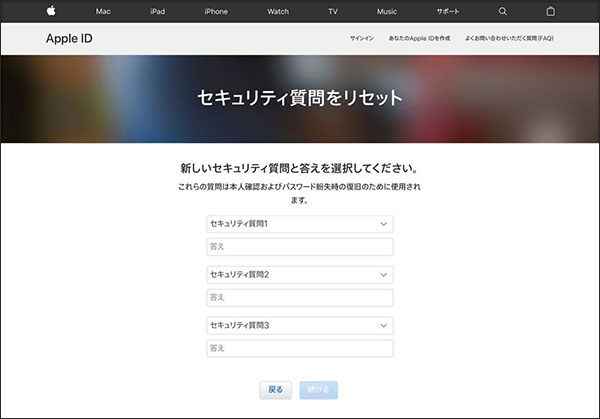
Task: Open the FAQ link in header
Action: 509,38
